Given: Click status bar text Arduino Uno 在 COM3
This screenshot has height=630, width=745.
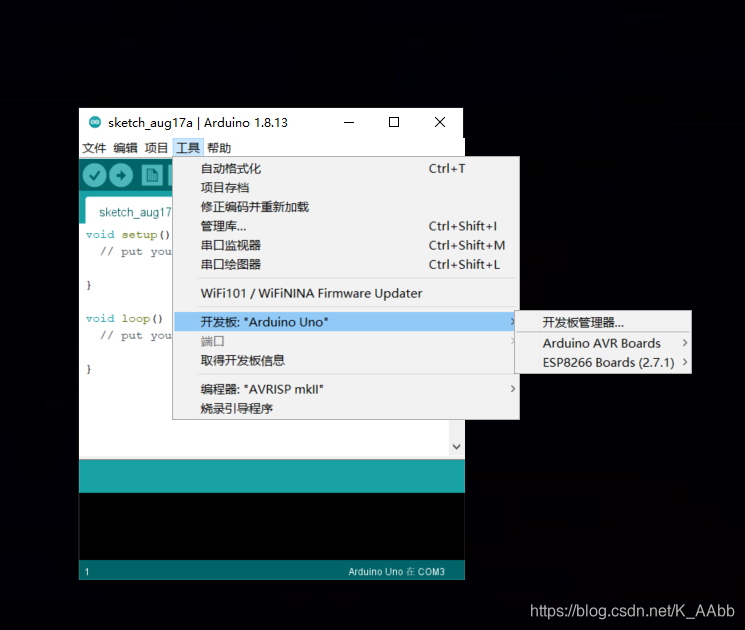Looking at the screenshot, I should click(x=396, y=572).
